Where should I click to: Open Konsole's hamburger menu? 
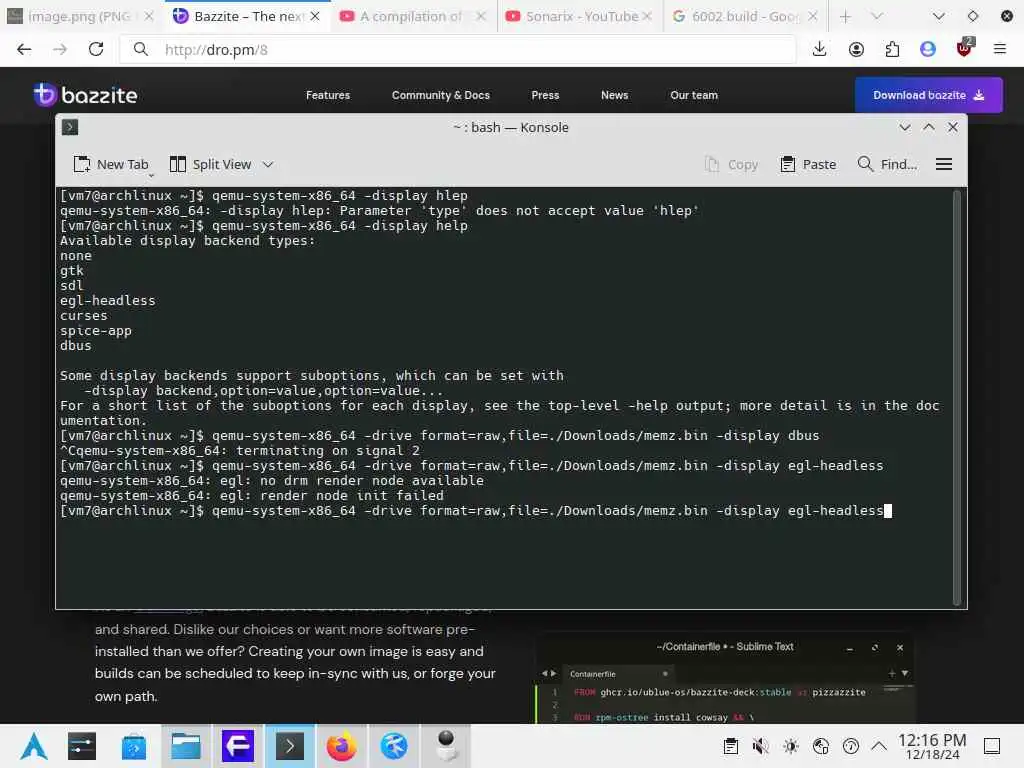tap(944, 164)
